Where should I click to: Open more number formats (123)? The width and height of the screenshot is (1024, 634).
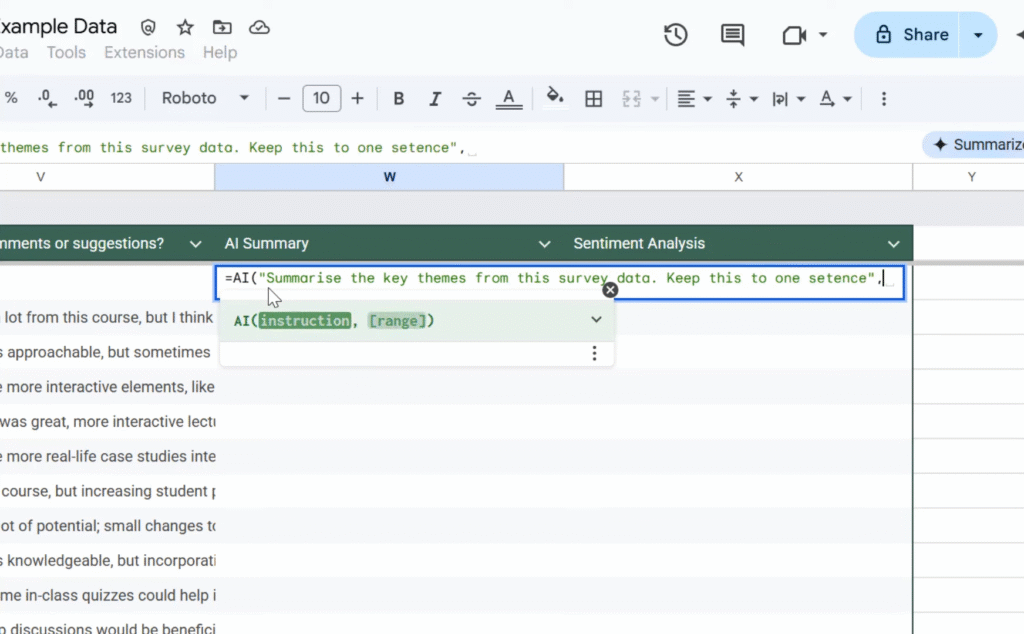click(121, 98)
